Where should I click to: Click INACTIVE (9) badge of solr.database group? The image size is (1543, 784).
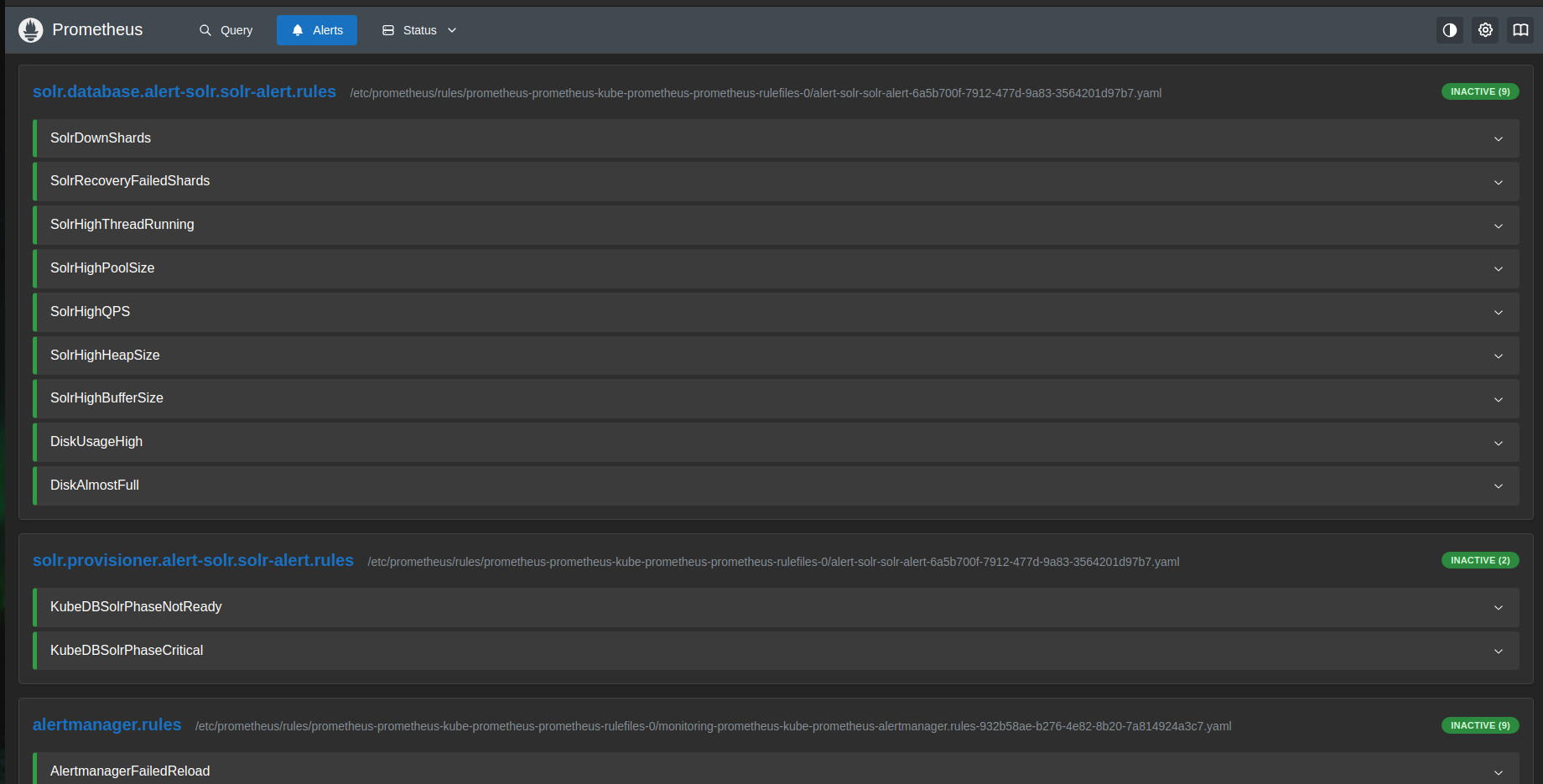(x=1480, y=91)
